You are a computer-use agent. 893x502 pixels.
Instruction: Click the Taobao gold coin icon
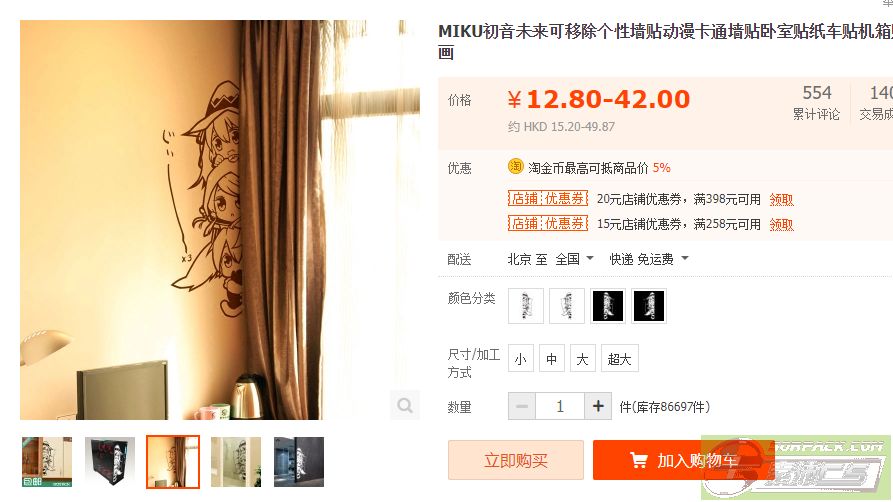tap(515, 166)
